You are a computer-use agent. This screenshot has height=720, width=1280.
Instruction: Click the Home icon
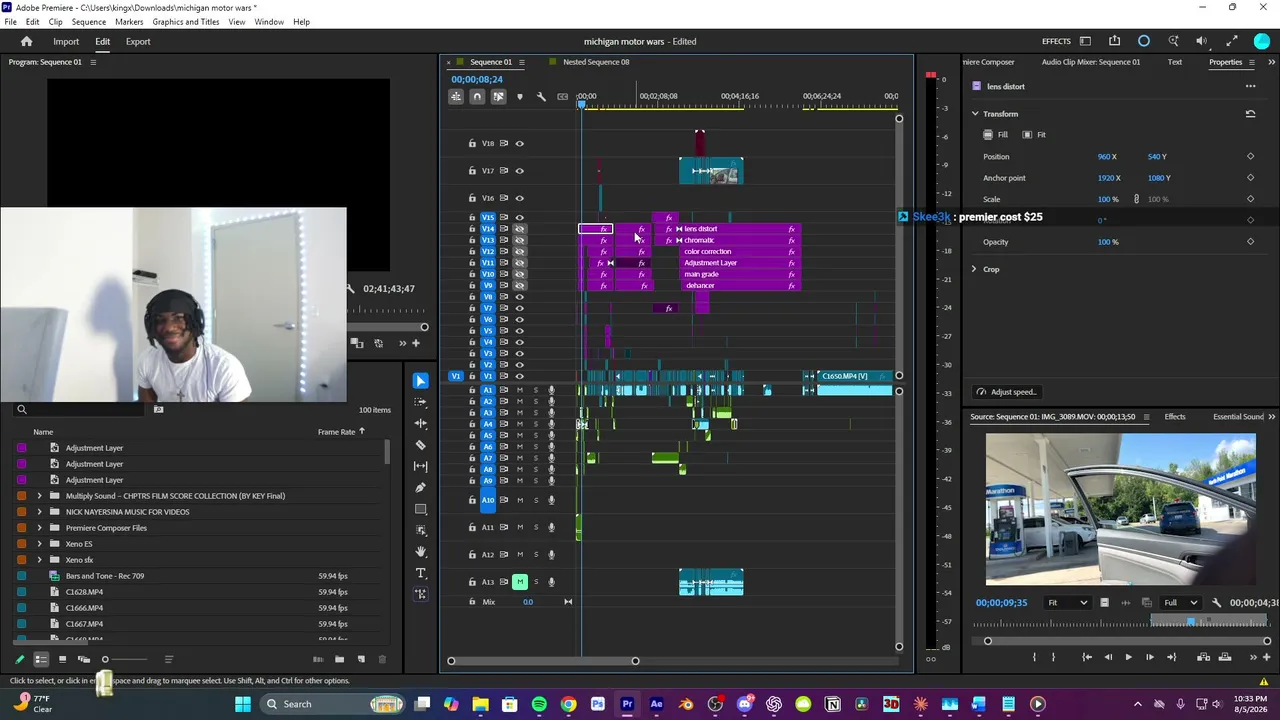pyautogui.click(x=27, y=42)
